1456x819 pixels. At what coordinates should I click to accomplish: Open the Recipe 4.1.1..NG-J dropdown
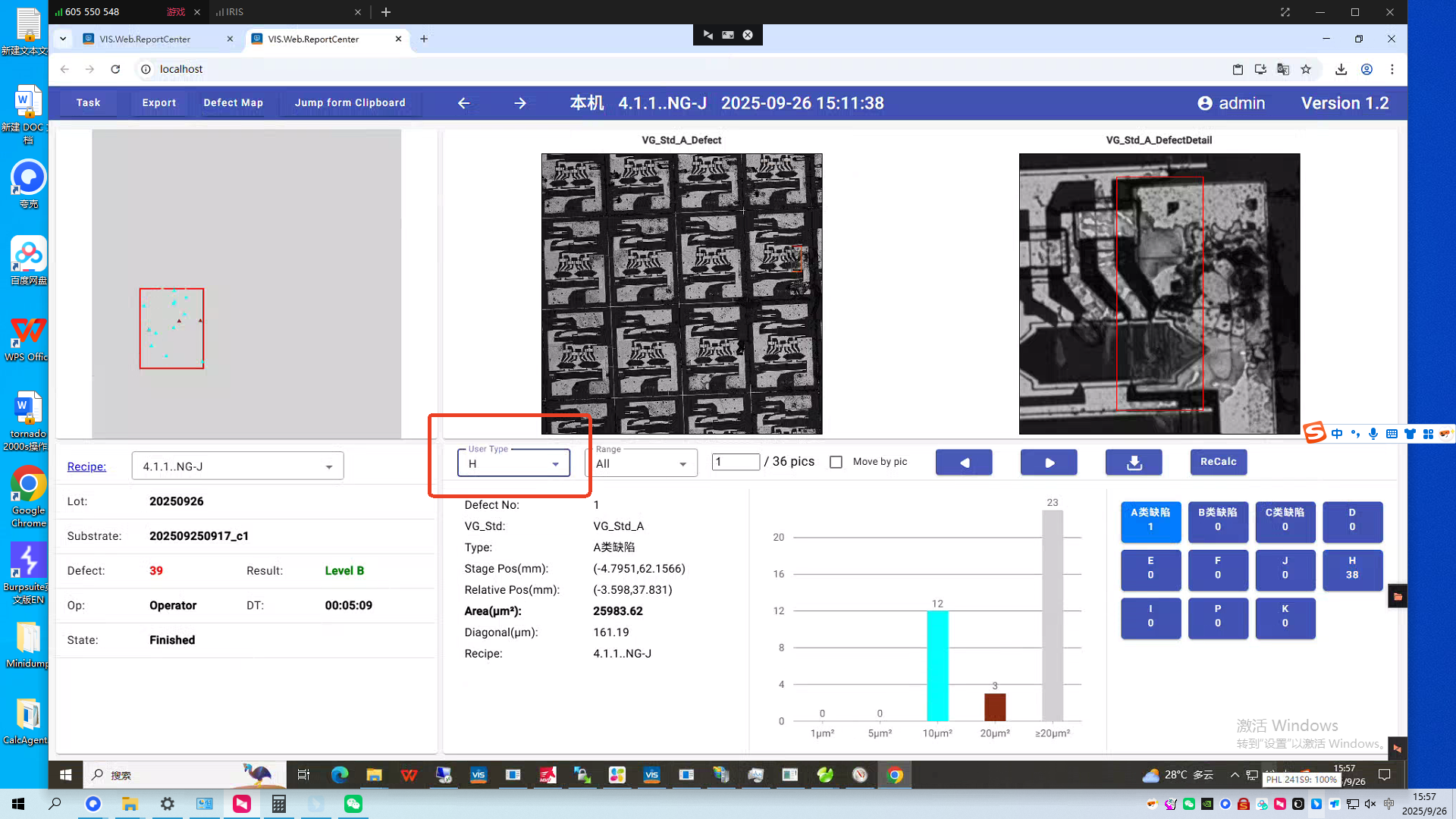coord(237,466)
